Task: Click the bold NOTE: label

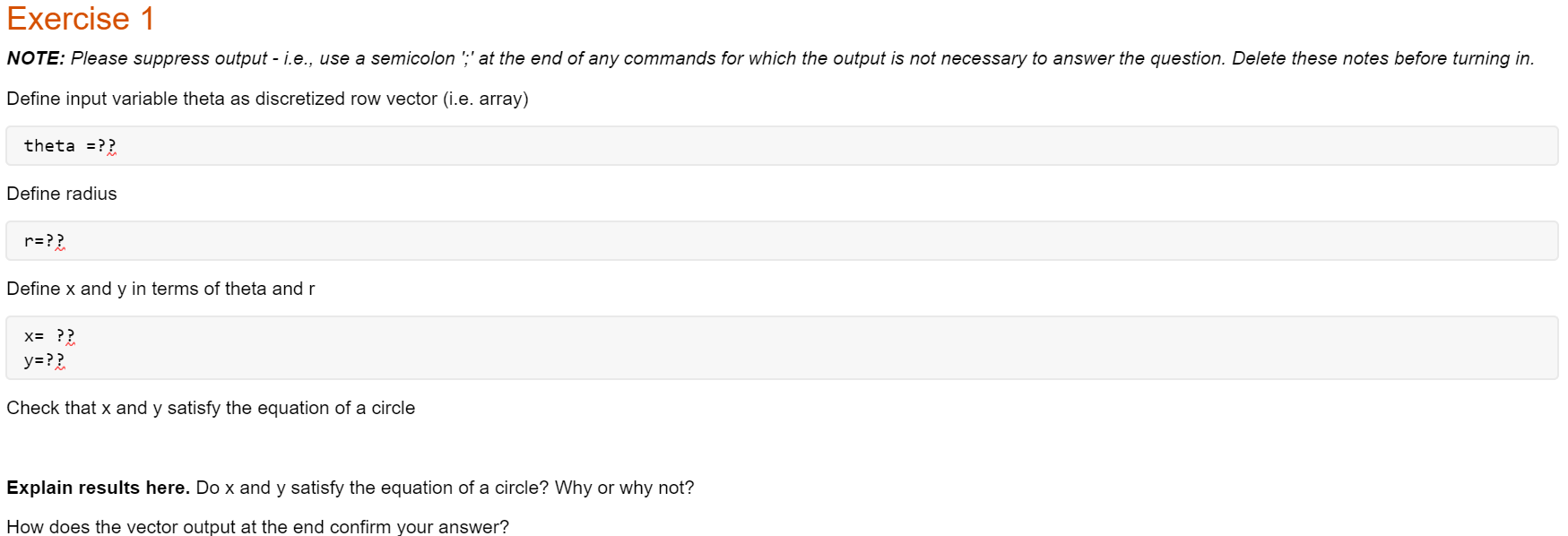Action: (35, 58)
